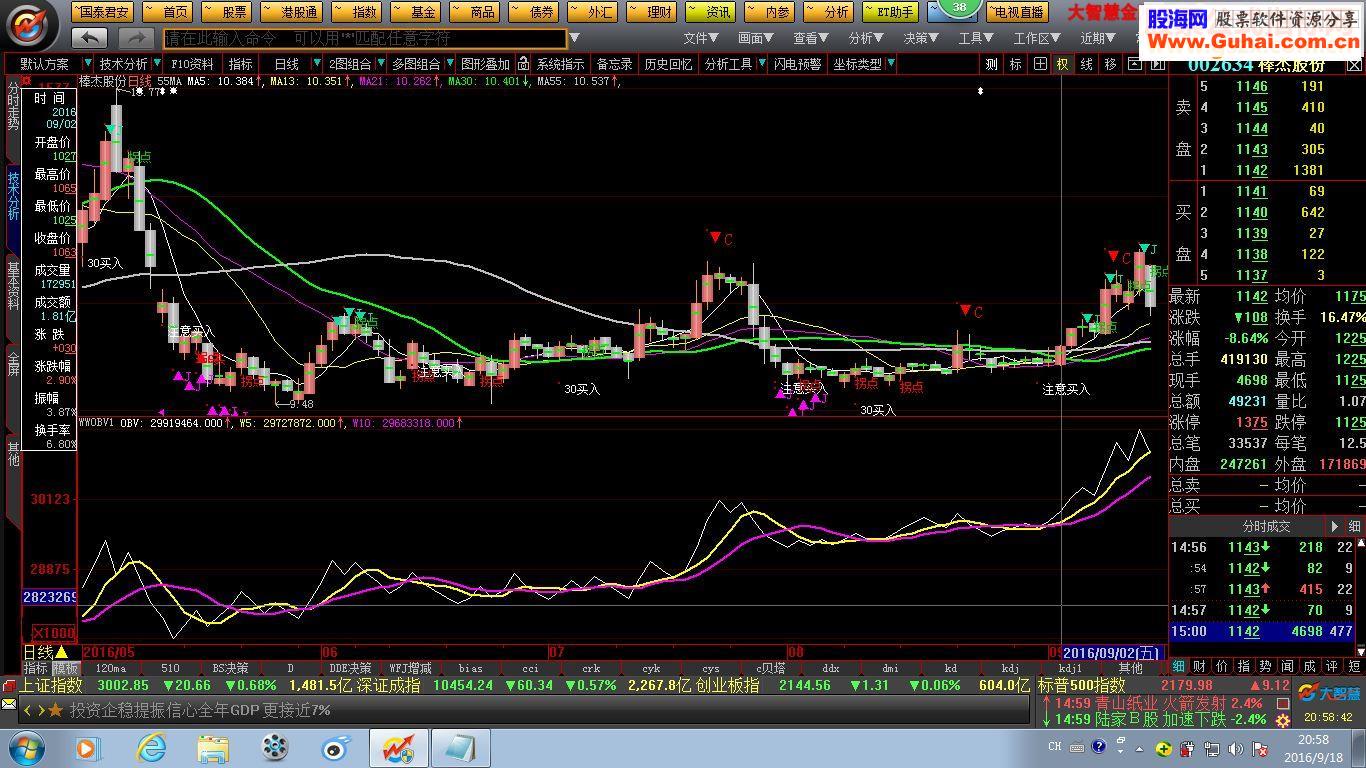Viewport: 1366px width, 768px height.
Task: Toggle the 权 ex-rights adjustment icon
Action: [1063, 64]
